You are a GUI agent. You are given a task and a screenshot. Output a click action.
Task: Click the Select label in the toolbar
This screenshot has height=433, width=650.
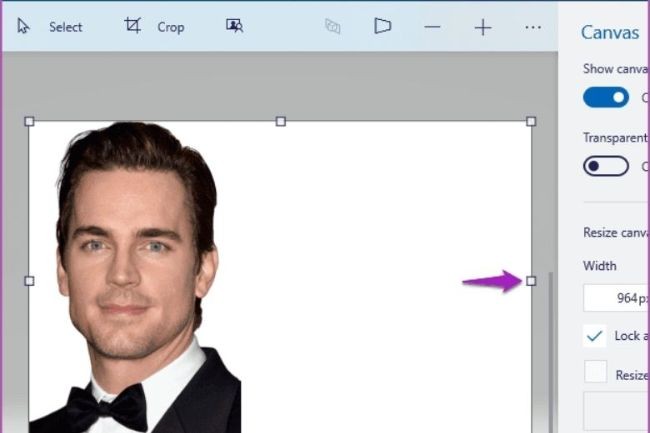(66, 27)
